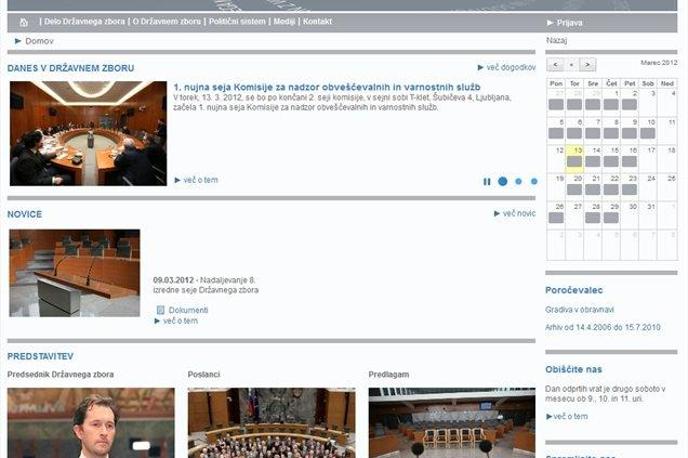Select event marker under day 16
Image resolution: width=688 pixels, height=458 pixels.
coord(629,161)
